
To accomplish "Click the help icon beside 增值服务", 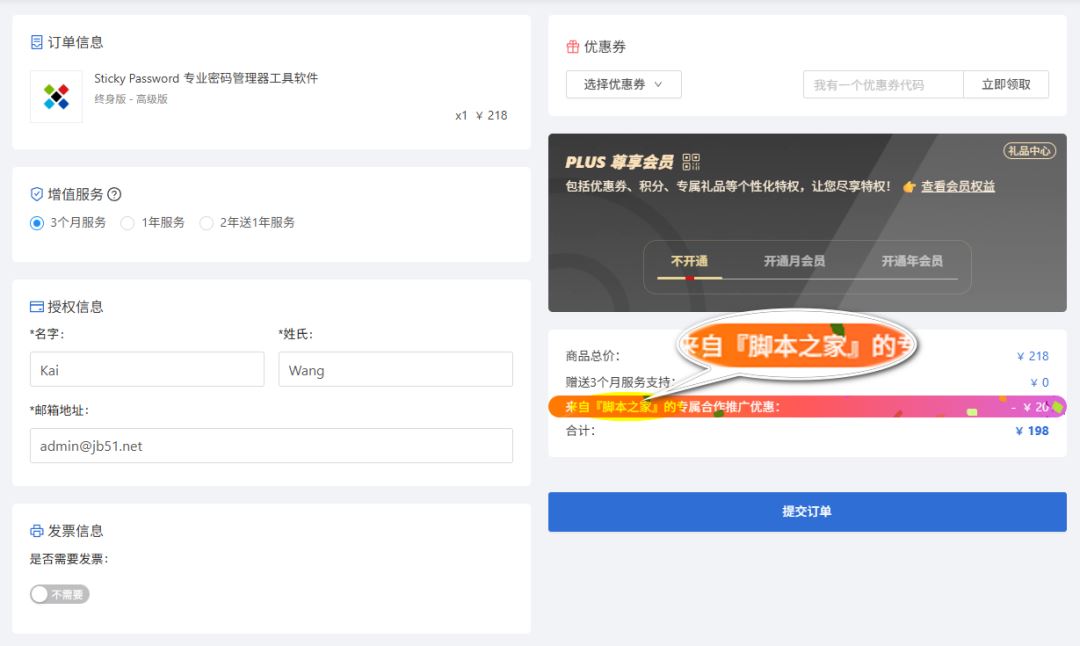I will pyautogui.click(x=114, y=195).
